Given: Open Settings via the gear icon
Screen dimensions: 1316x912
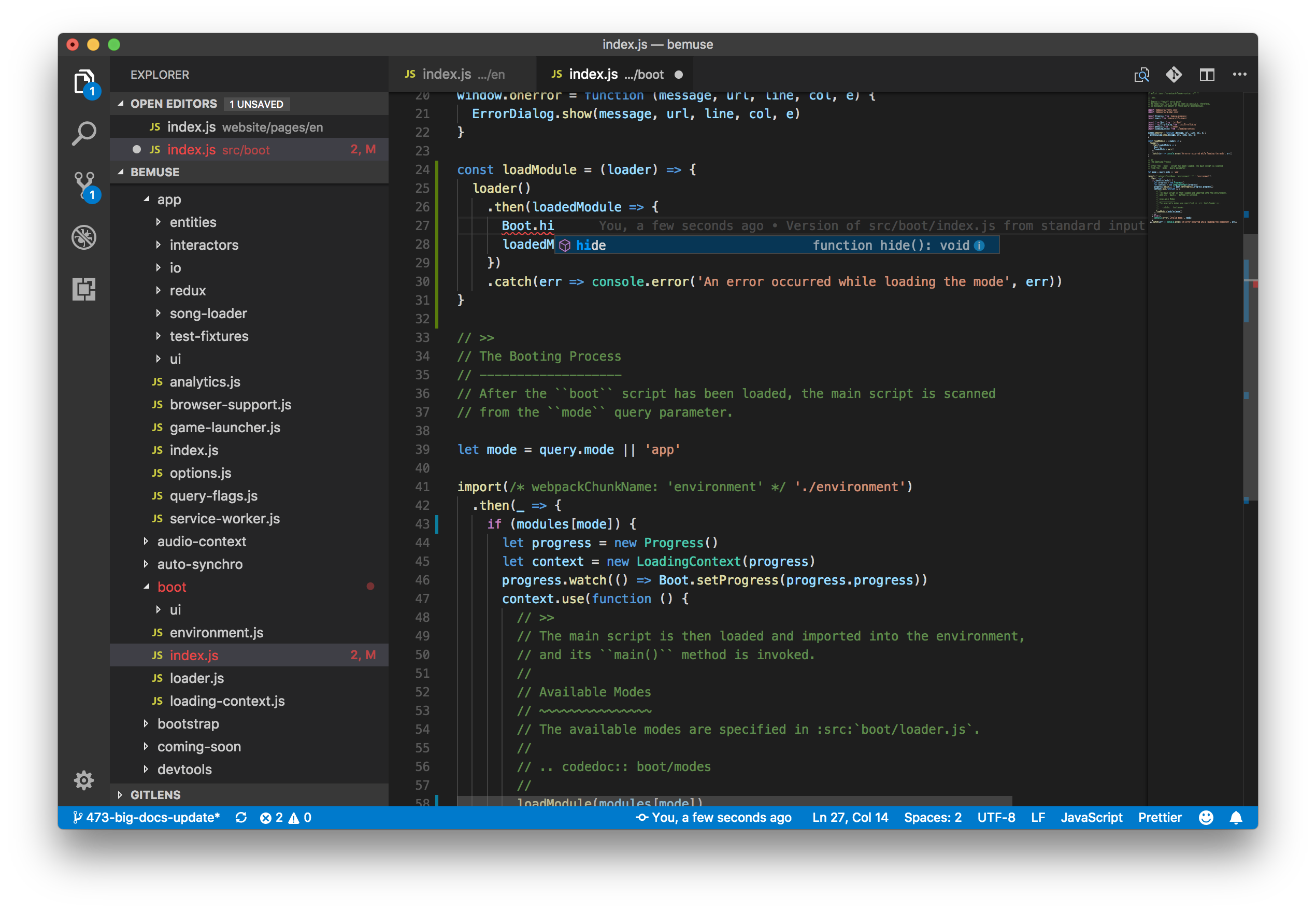Looking at the screenshot, I should [x=84, y=780].
